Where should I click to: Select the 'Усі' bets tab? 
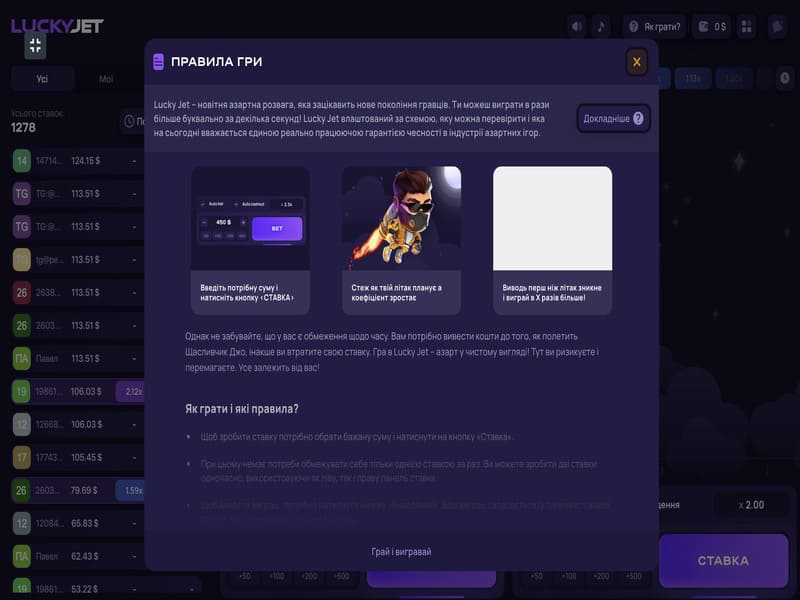pos(42,79)
